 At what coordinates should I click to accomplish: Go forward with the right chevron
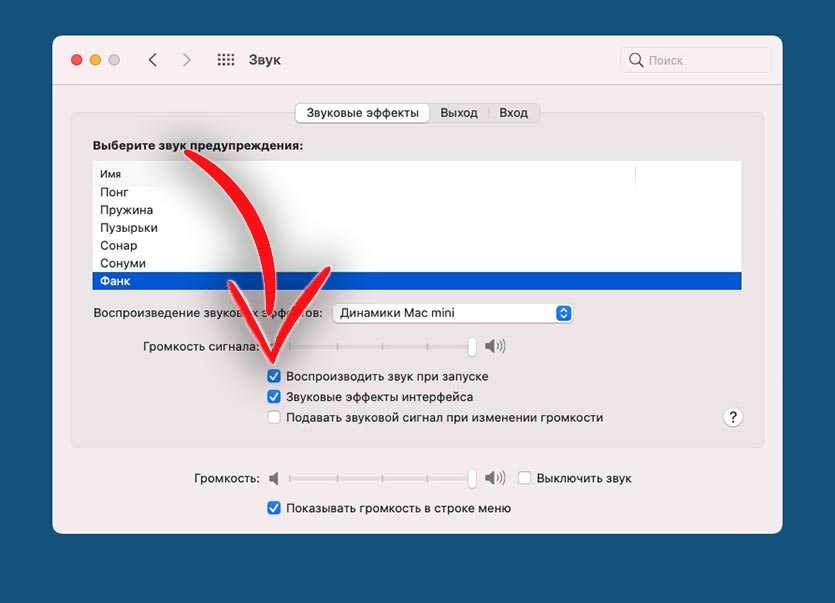[x=186, y=60]
